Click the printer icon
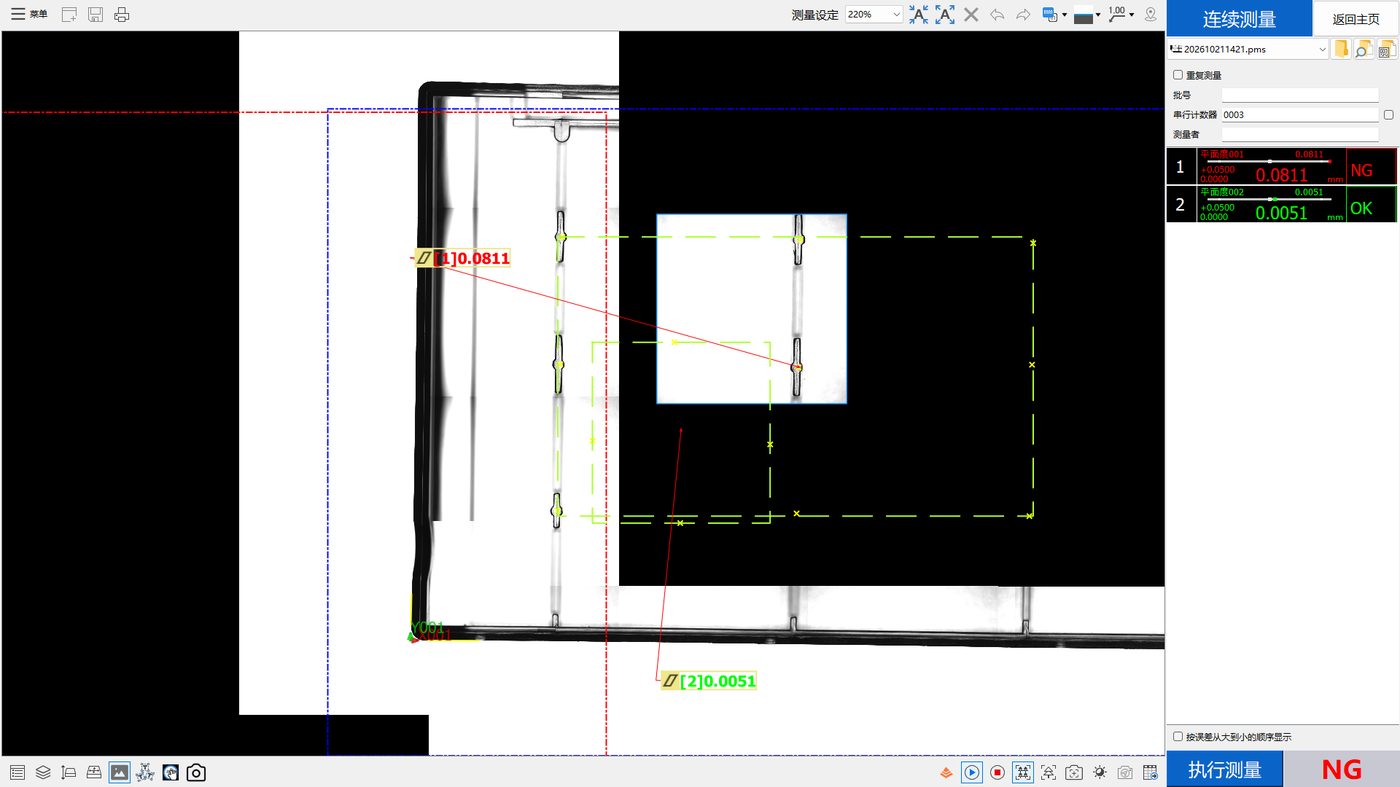Image resolution: width=1400 pixels, height=787 pixels. 121,14
